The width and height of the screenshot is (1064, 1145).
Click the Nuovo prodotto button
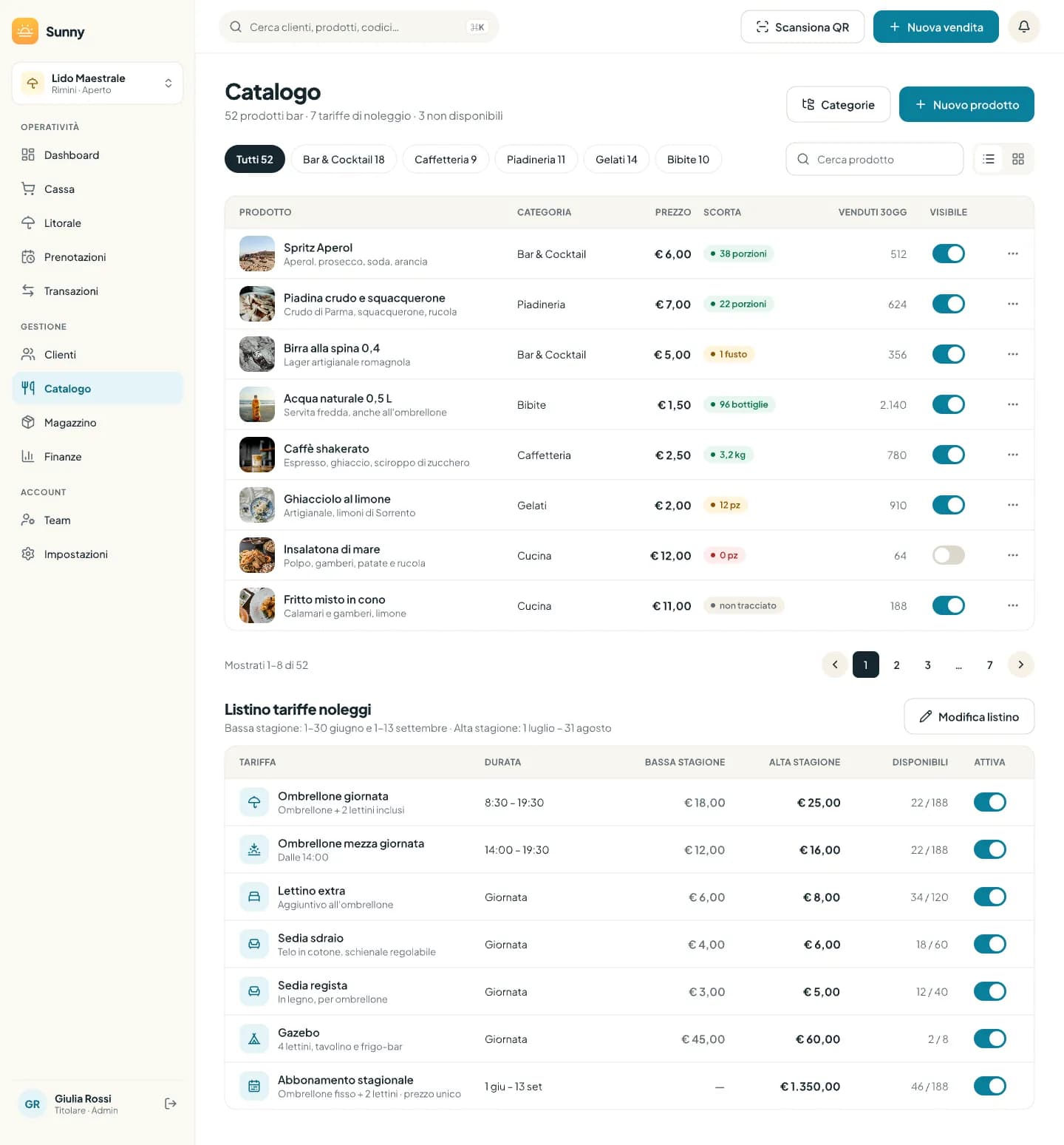966,104
